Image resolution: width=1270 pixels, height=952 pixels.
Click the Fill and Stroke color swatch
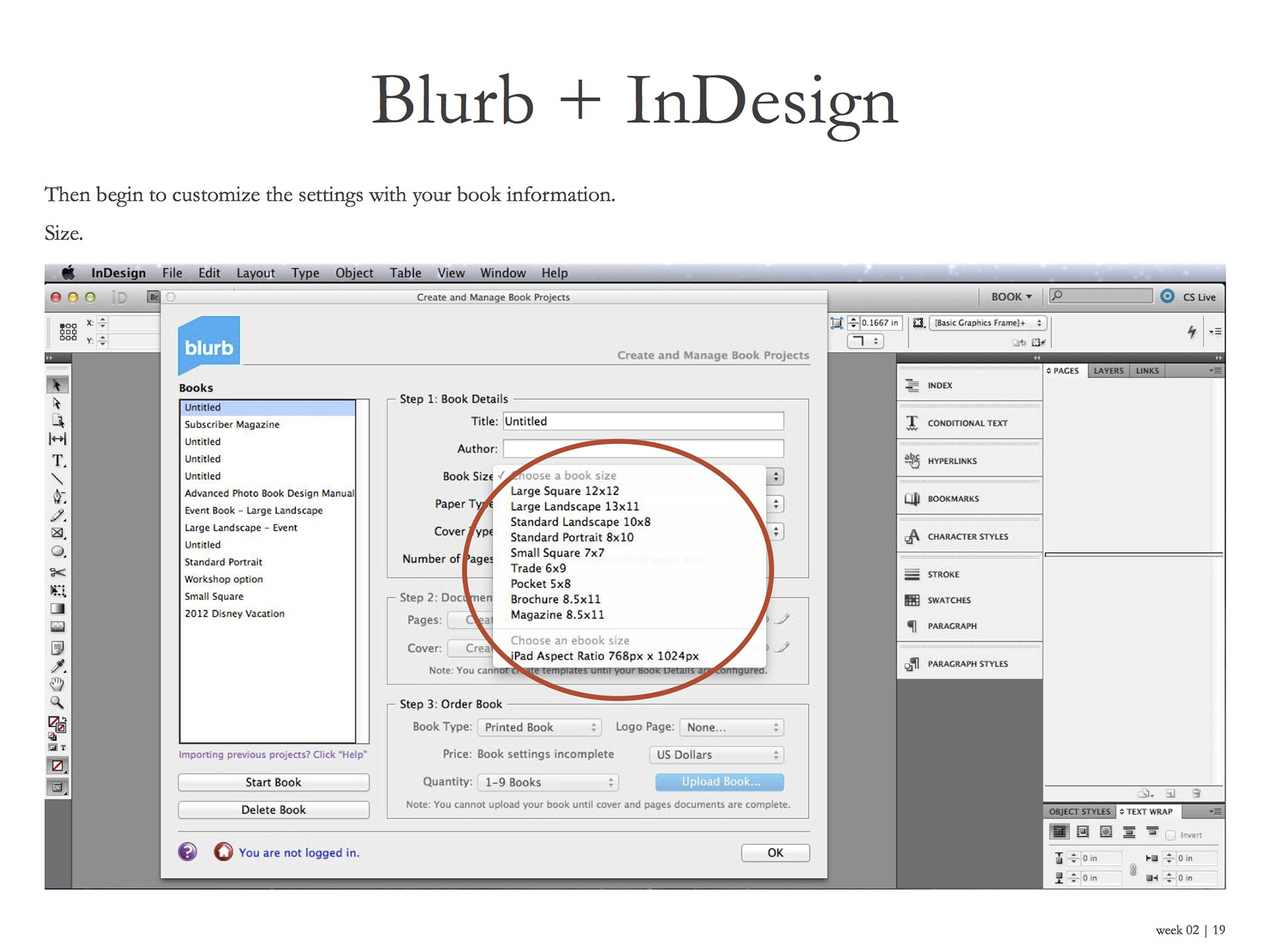[x=57, y=725]
